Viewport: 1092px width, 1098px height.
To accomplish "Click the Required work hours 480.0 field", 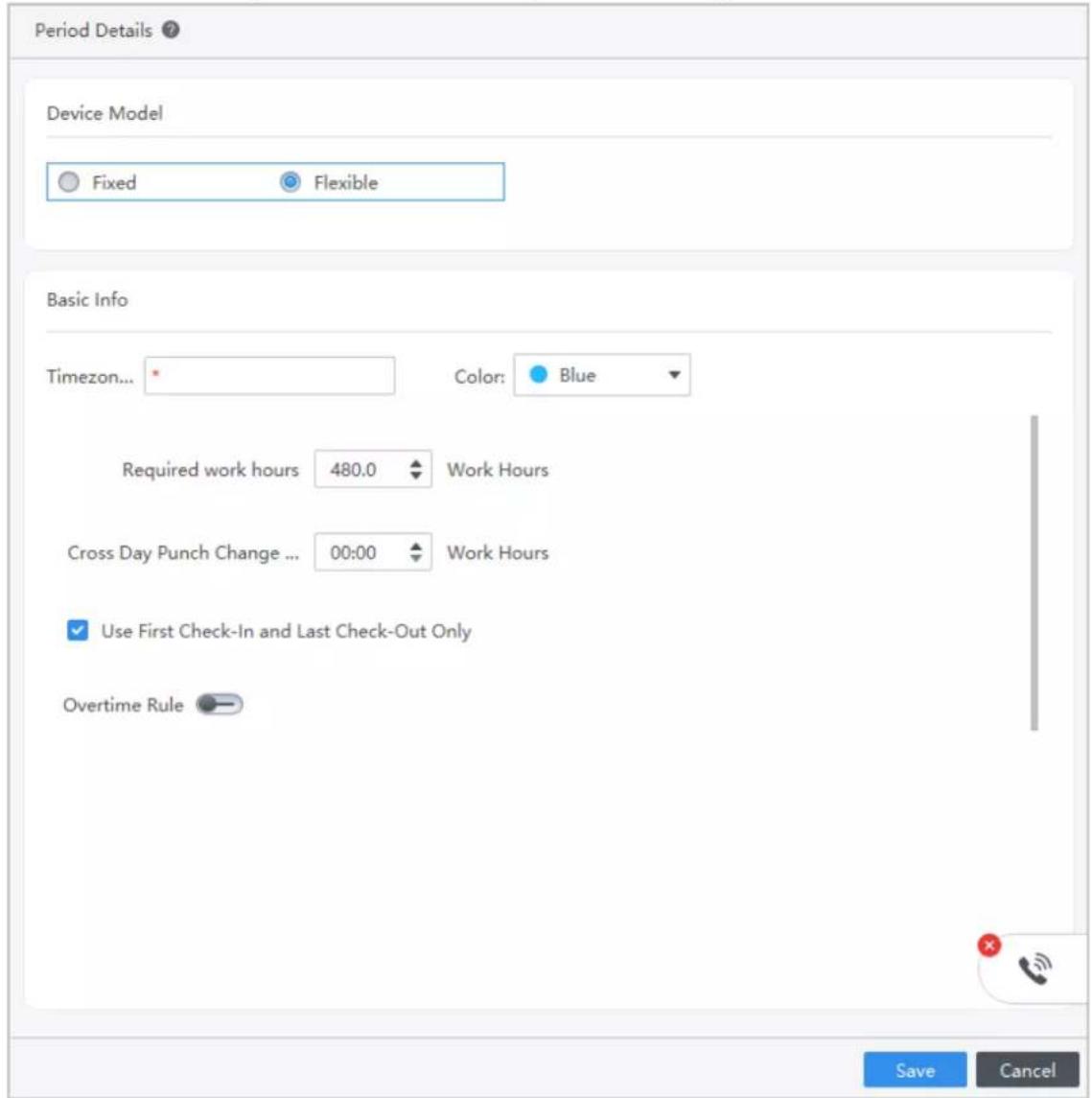I will point(372,469).
